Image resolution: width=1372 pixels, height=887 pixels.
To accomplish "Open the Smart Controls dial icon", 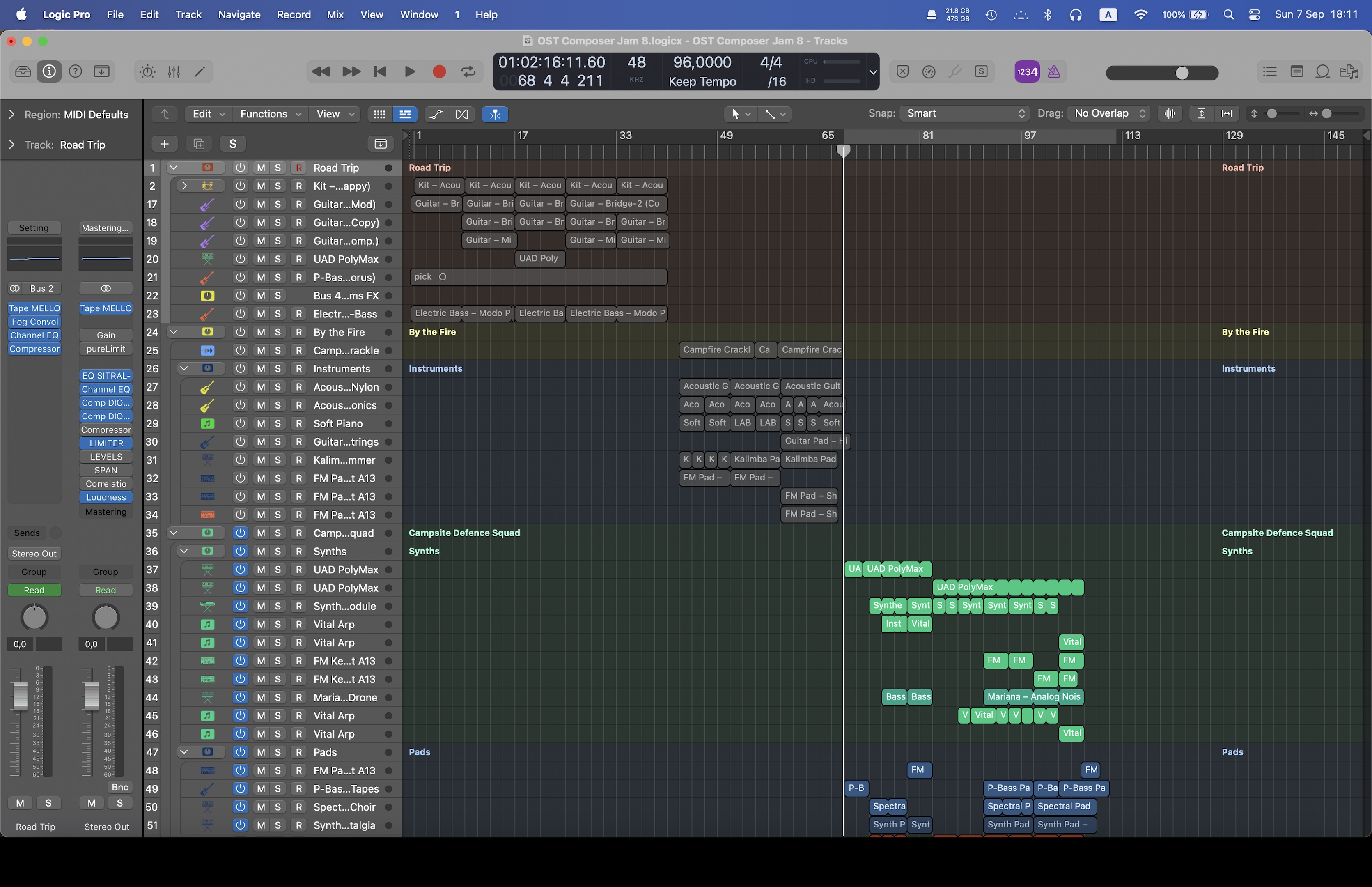I will point(148,71).
